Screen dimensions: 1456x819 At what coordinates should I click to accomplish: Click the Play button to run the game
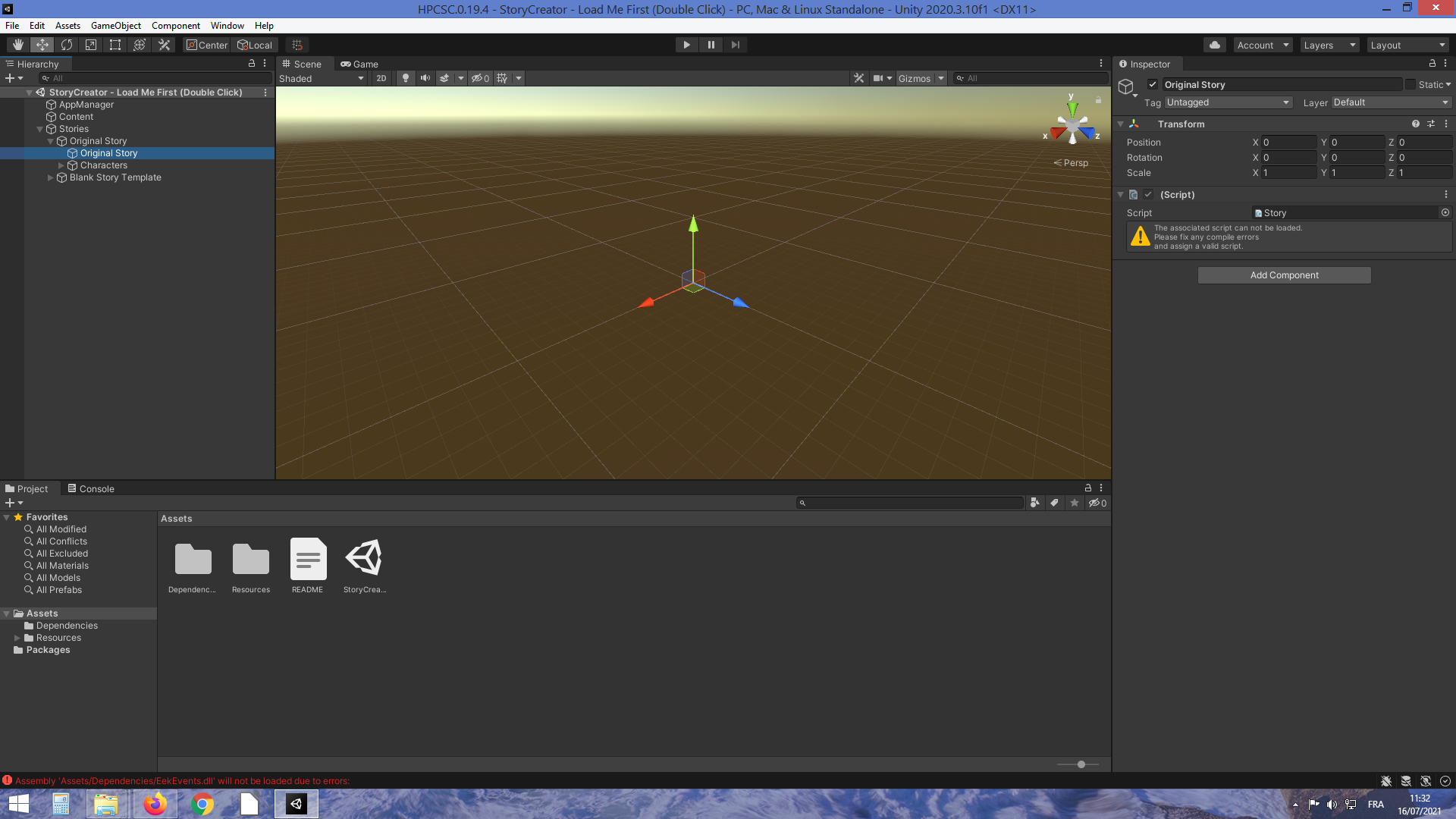[x=687, y=44]
